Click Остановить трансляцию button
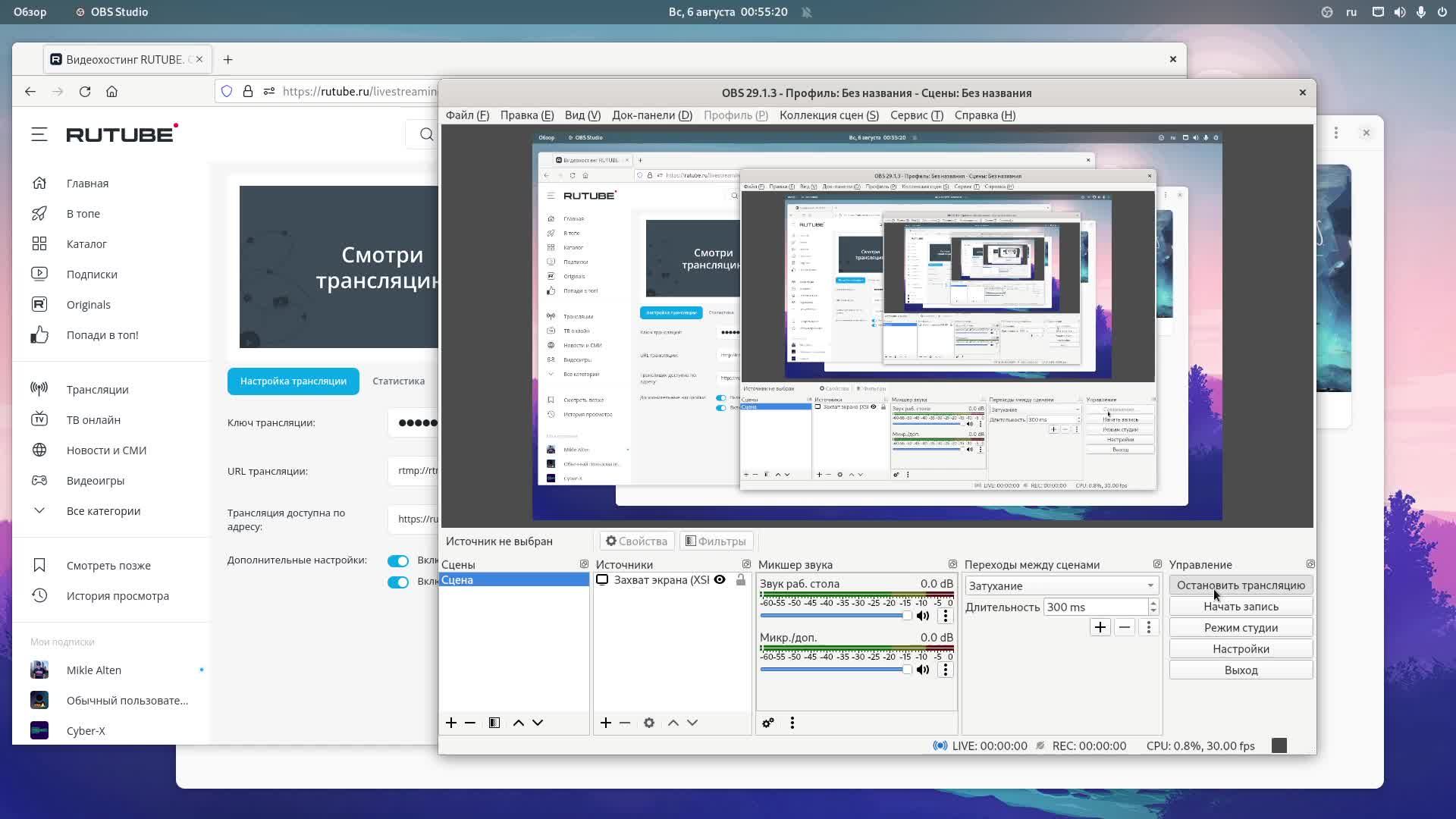This screenshot has height=819, width=1456. point(1241,585)
